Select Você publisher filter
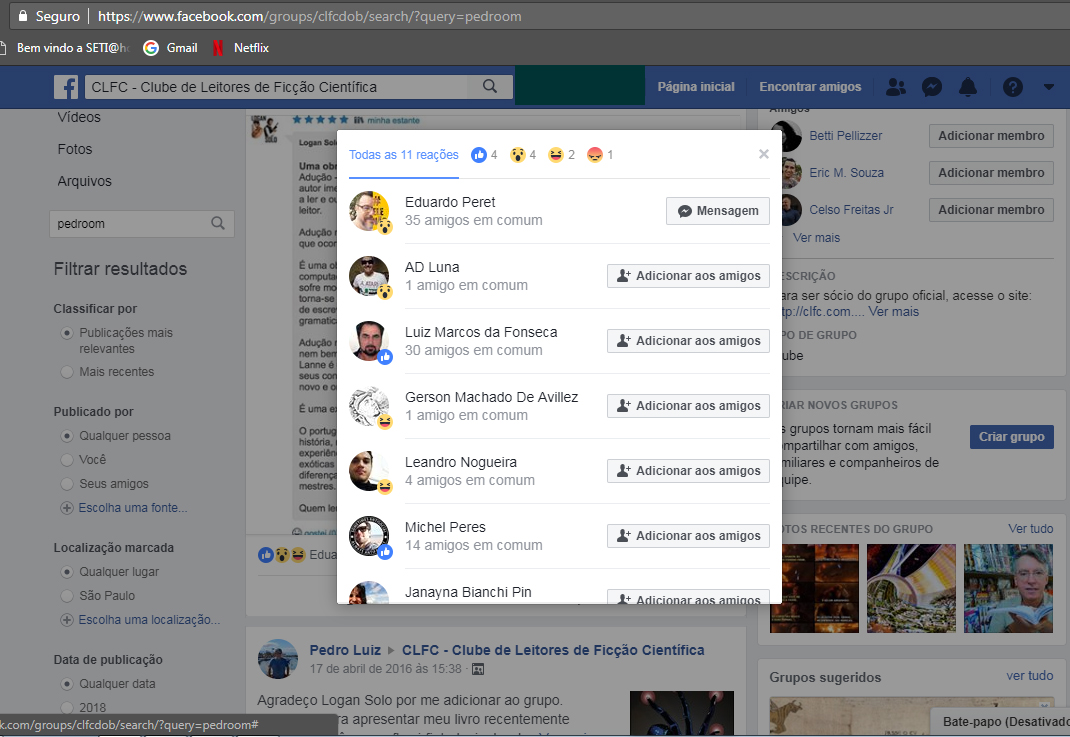This screenshot has height=737, width=1070. (67, 460)
